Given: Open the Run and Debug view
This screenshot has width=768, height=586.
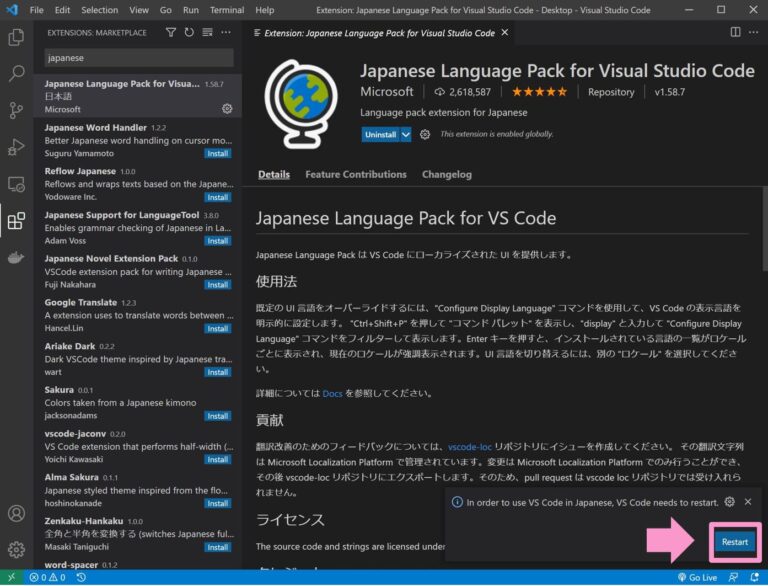Looking at the screenshot, I should [16, 147].
